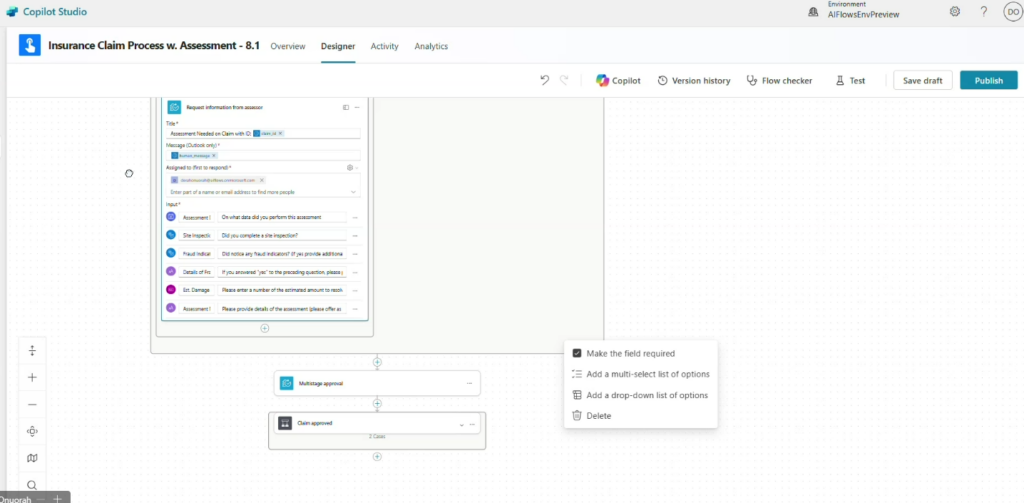Image resolution: width=1024 pixels, height=503 pixels.
Task: Open Assigned to settings gear dropdown
Action: click(x=352, y=168)
